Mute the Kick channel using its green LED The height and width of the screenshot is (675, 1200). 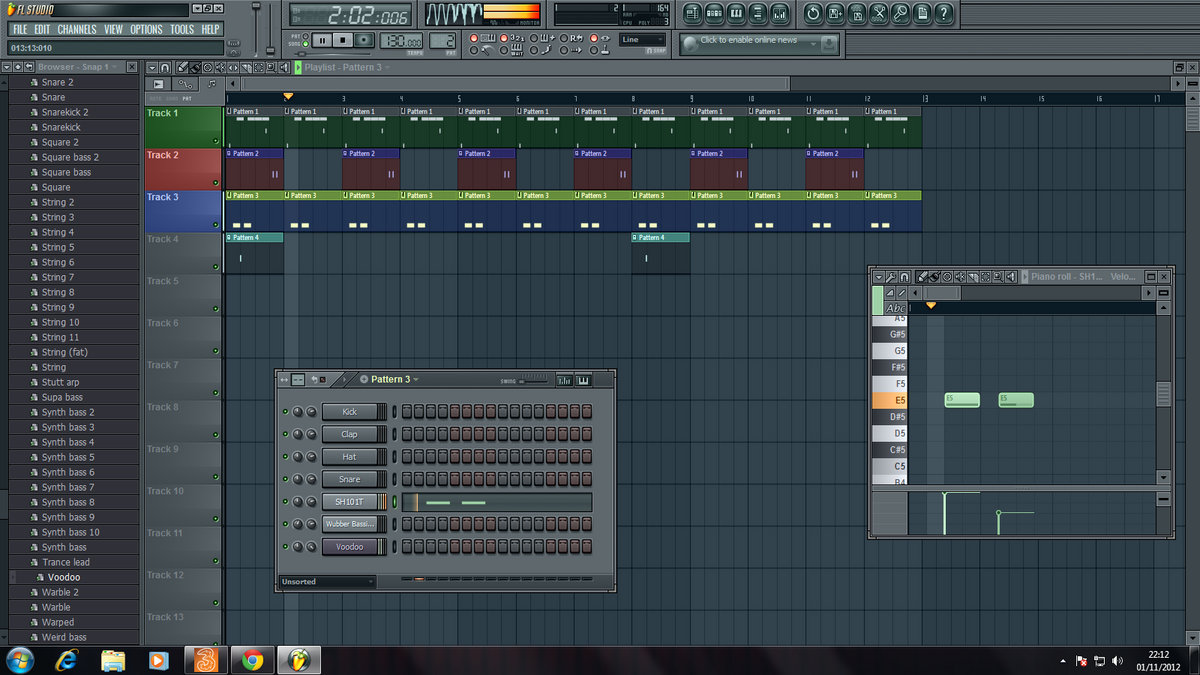click(285, 412)
